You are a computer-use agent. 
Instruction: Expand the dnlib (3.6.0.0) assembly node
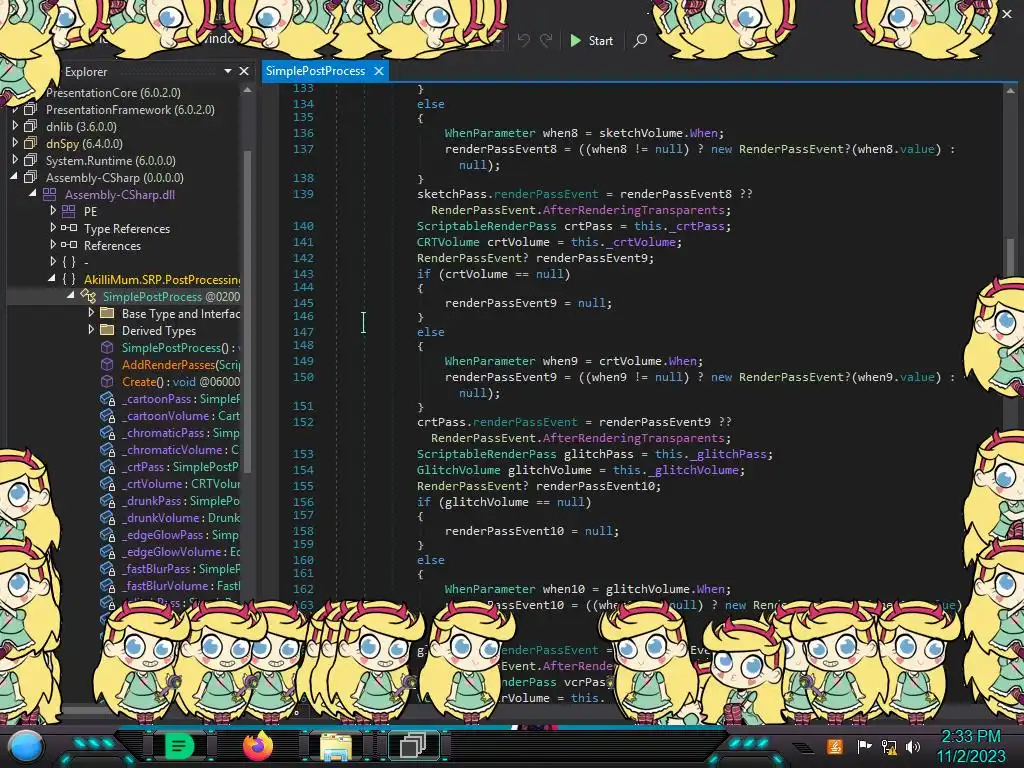click(15, 126)
